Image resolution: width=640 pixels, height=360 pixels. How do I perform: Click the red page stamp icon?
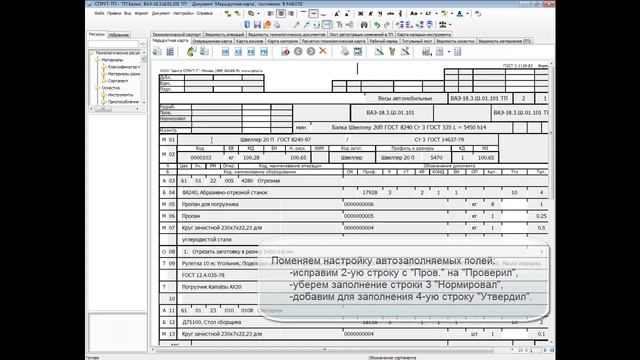(x=285, y=51)
